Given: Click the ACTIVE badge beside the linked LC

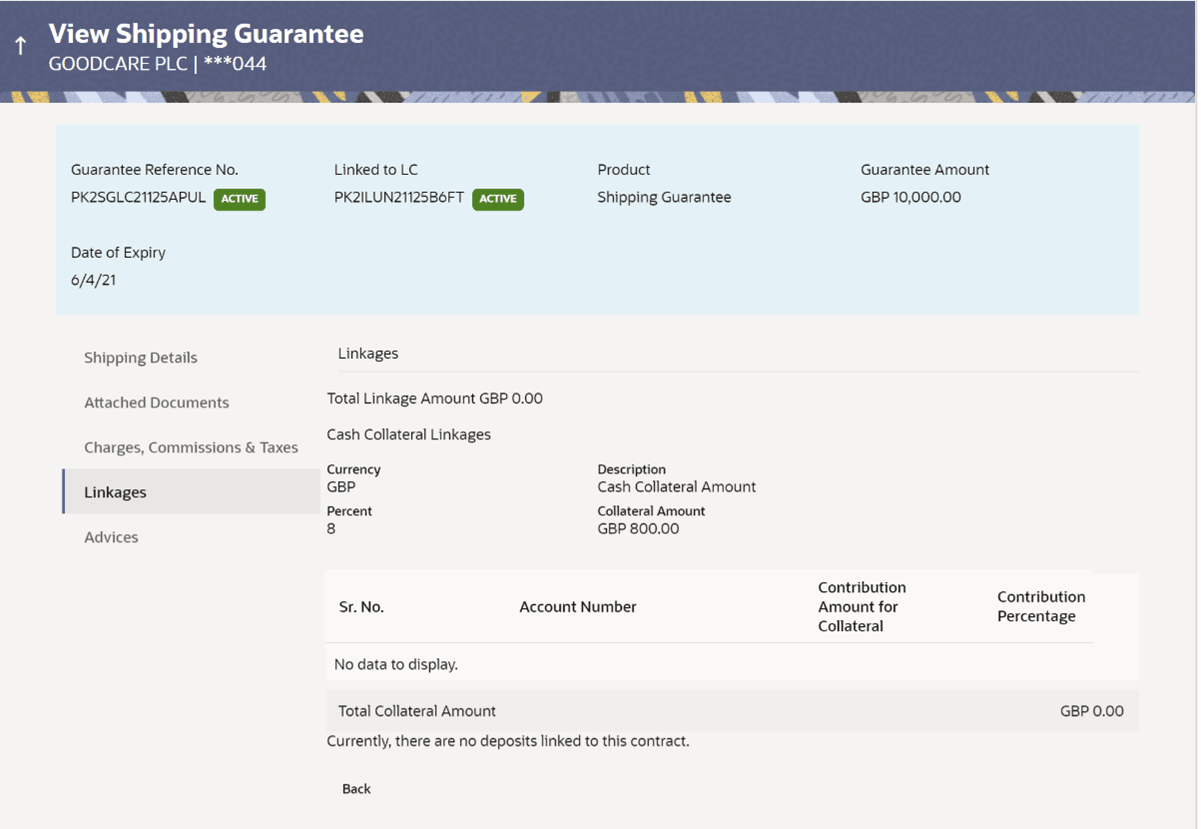Looking at the screenshot, I should point(497,199).
